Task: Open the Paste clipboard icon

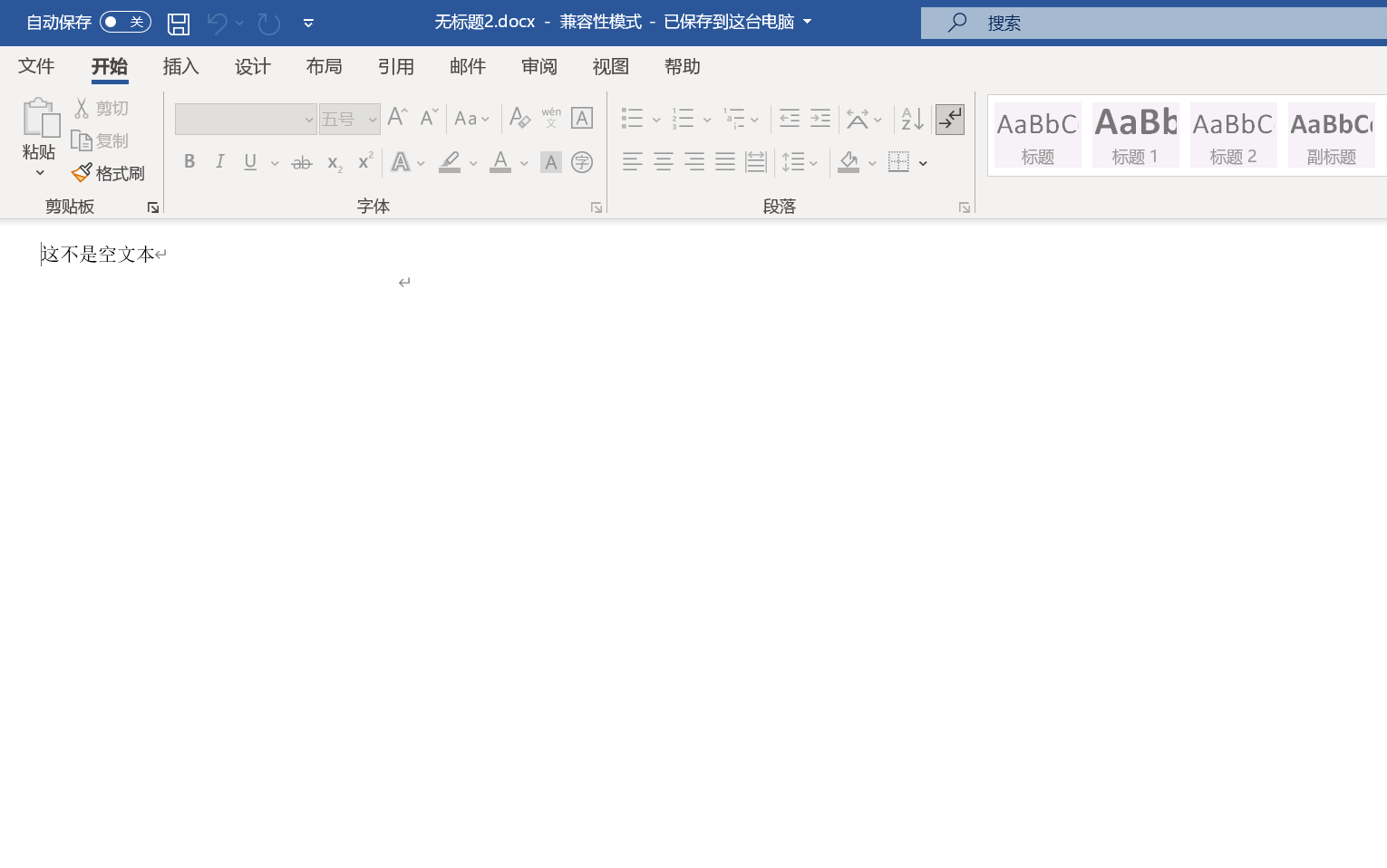Action: (x=40, y=118)
